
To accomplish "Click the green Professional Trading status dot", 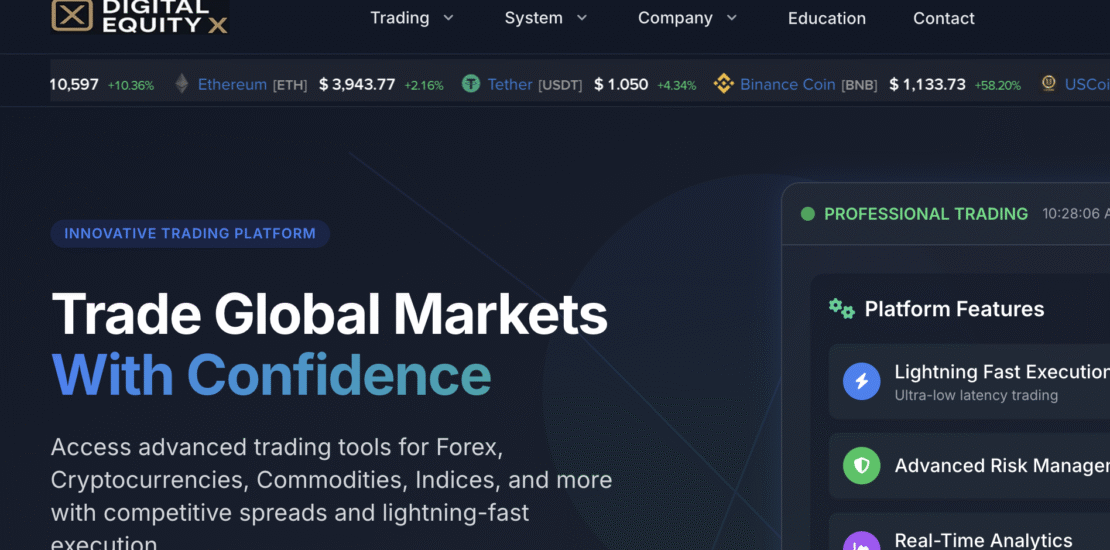I will point(807,214).
